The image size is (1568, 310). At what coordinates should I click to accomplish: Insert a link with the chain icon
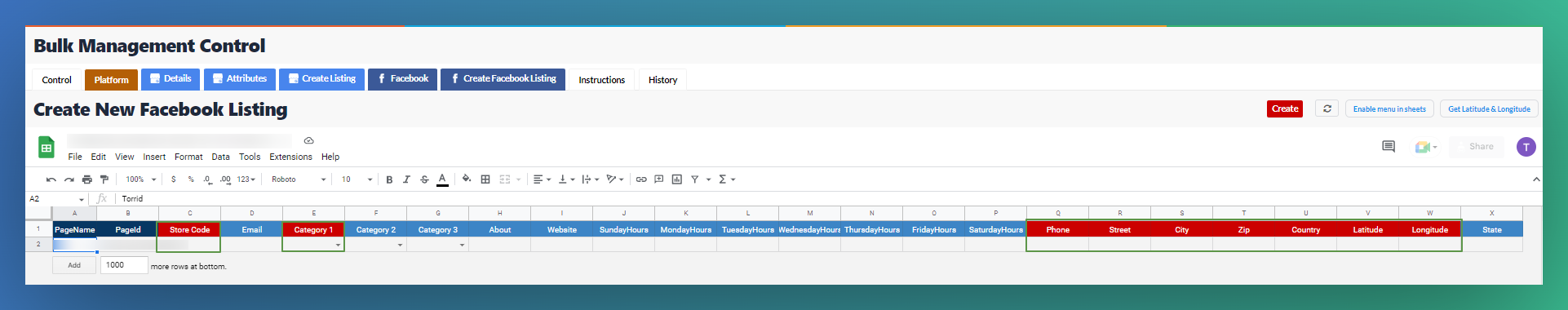coord(641,179)
